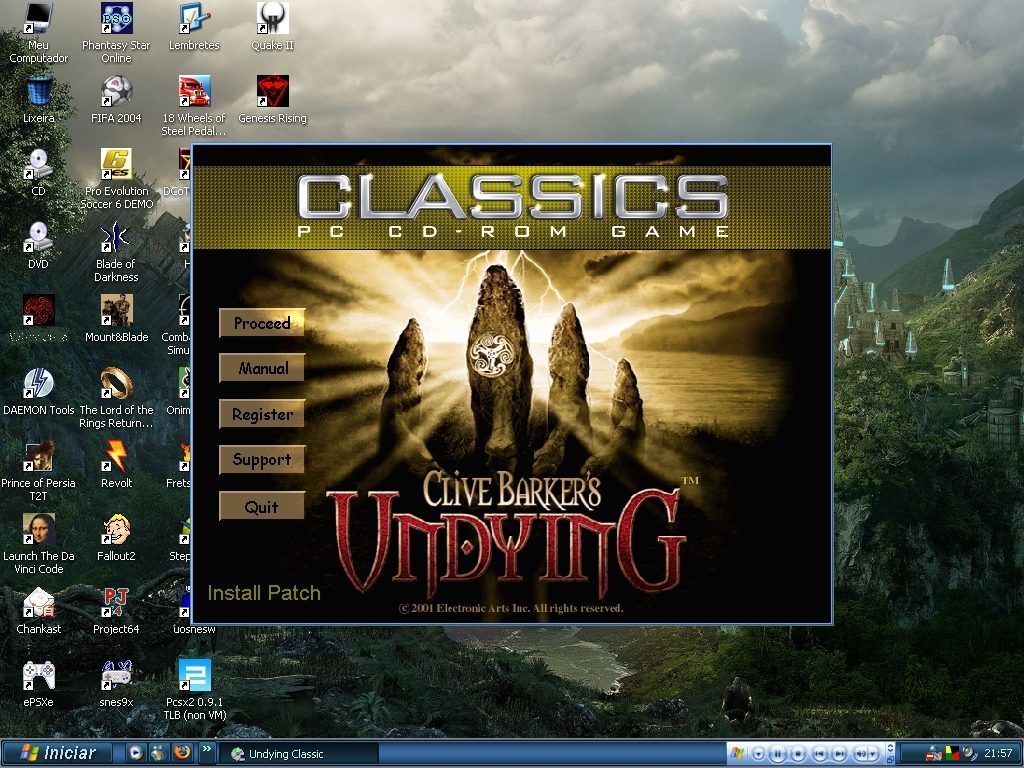Select the CD drive shortcut

pyautogui.click(x=39, y=172)
